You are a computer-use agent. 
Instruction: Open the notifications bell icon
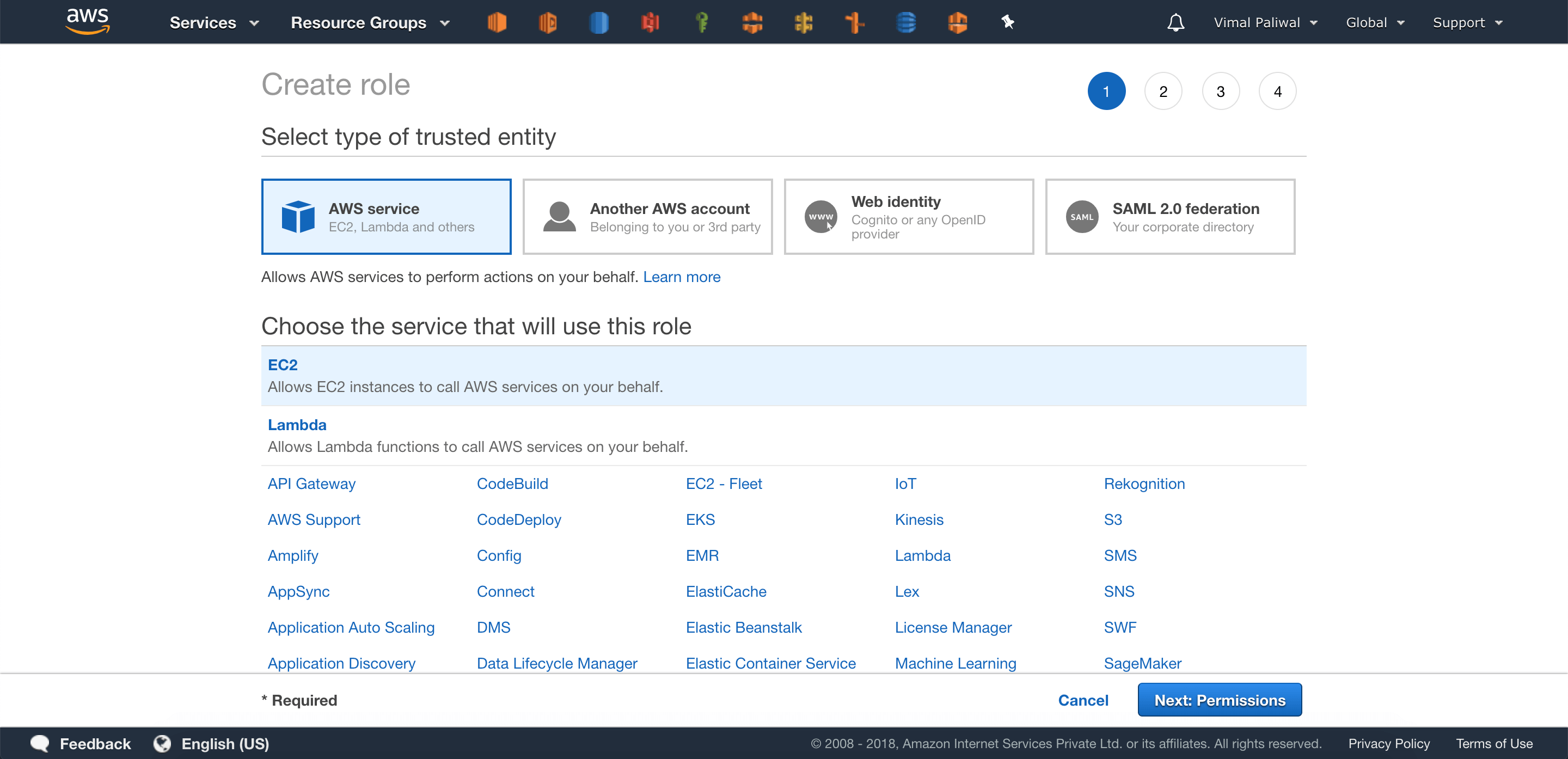[1175, 22]
